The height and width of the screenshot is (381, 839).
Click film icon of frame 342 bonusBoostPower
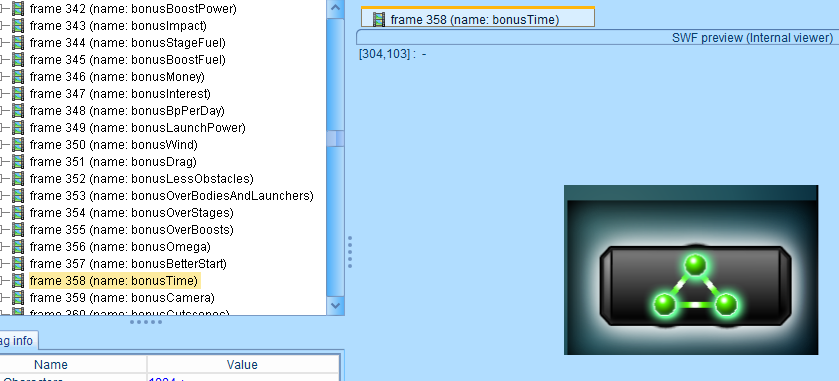[x=18, y=9]
